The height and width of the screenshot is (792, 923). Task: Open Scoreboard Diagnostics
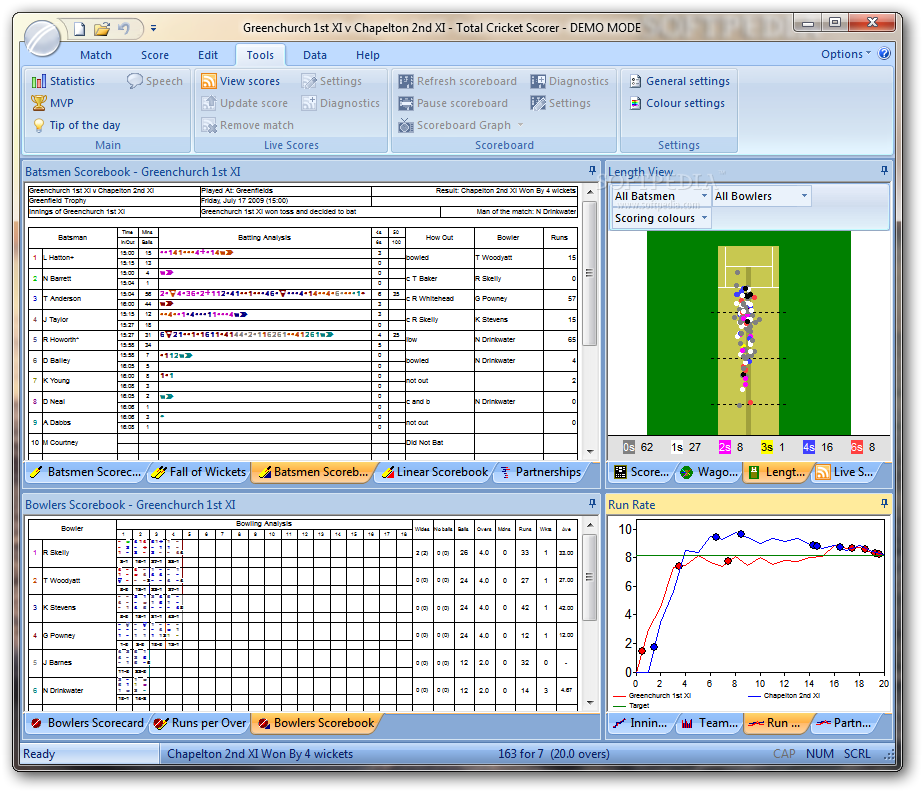click(569, 81)
